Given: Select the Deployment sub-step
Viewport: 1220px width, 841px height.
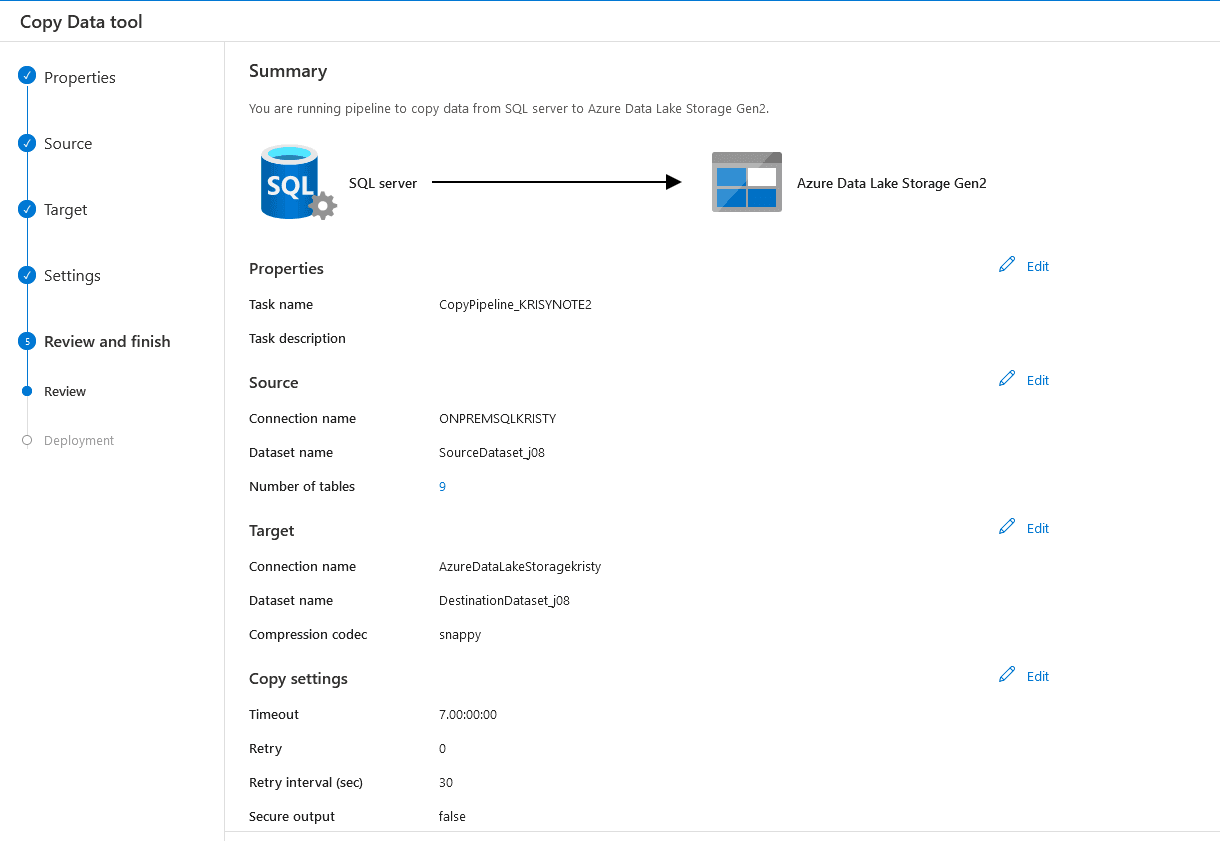Looking at the screenshot, I should (79, 441).
